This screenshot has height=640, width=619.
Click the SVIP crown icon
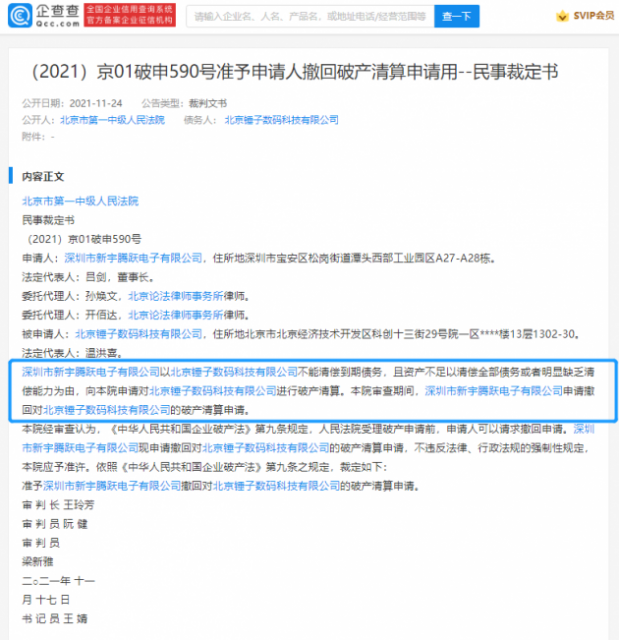click(562, 16)
